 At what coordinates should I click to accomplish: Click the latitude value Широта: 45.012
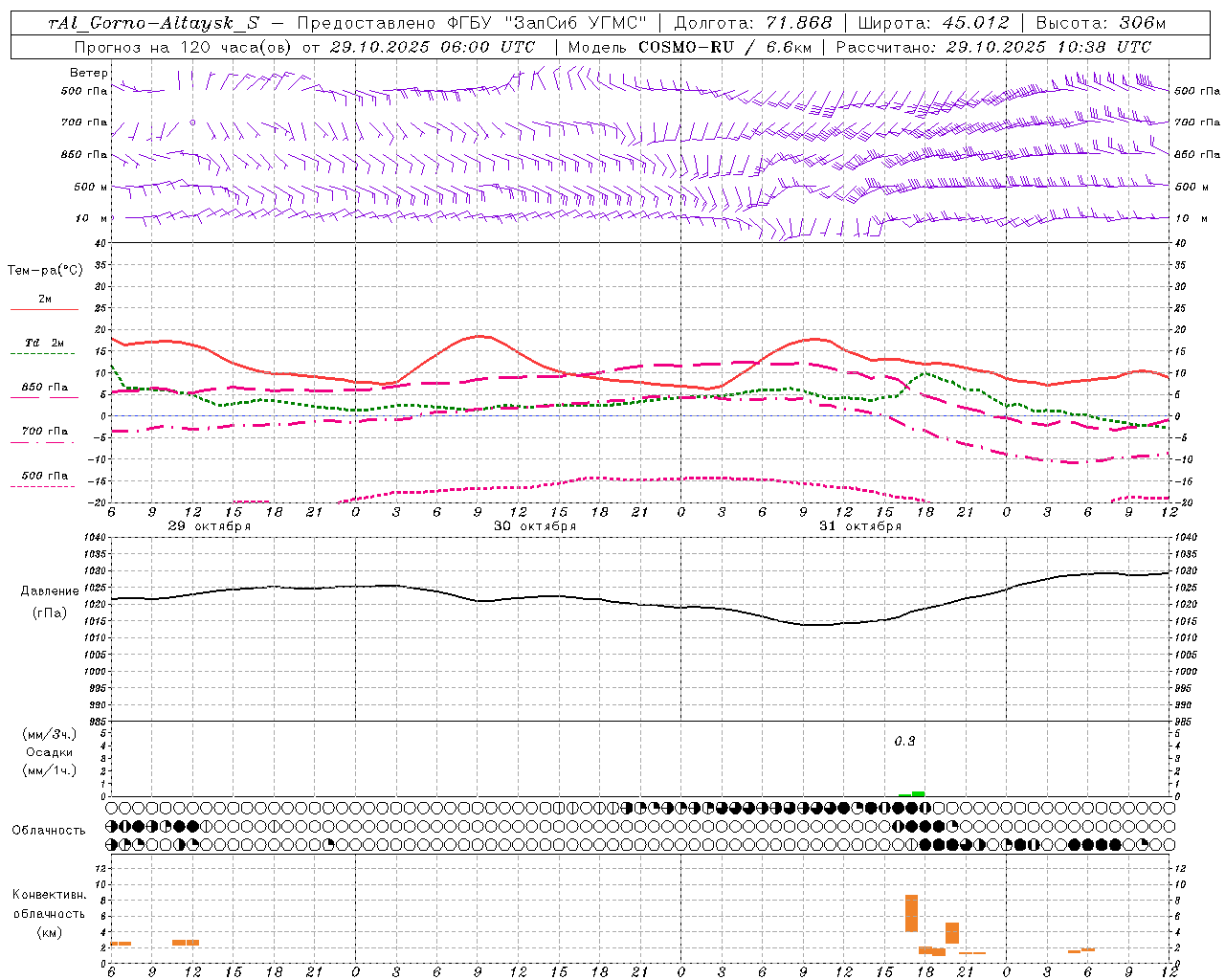(933, 23)
